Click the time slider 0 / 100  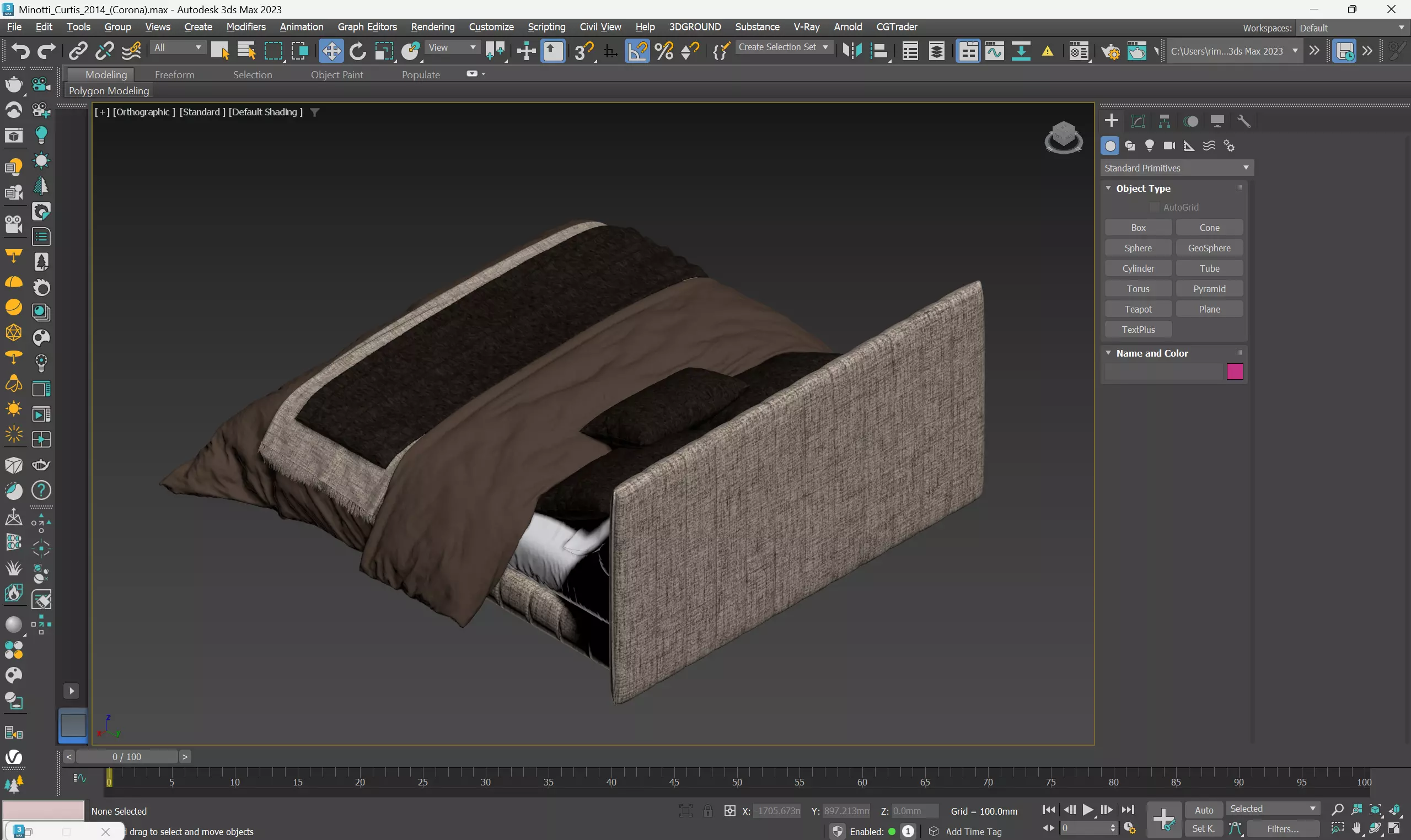pyautogui.click(x=127, y=757)
